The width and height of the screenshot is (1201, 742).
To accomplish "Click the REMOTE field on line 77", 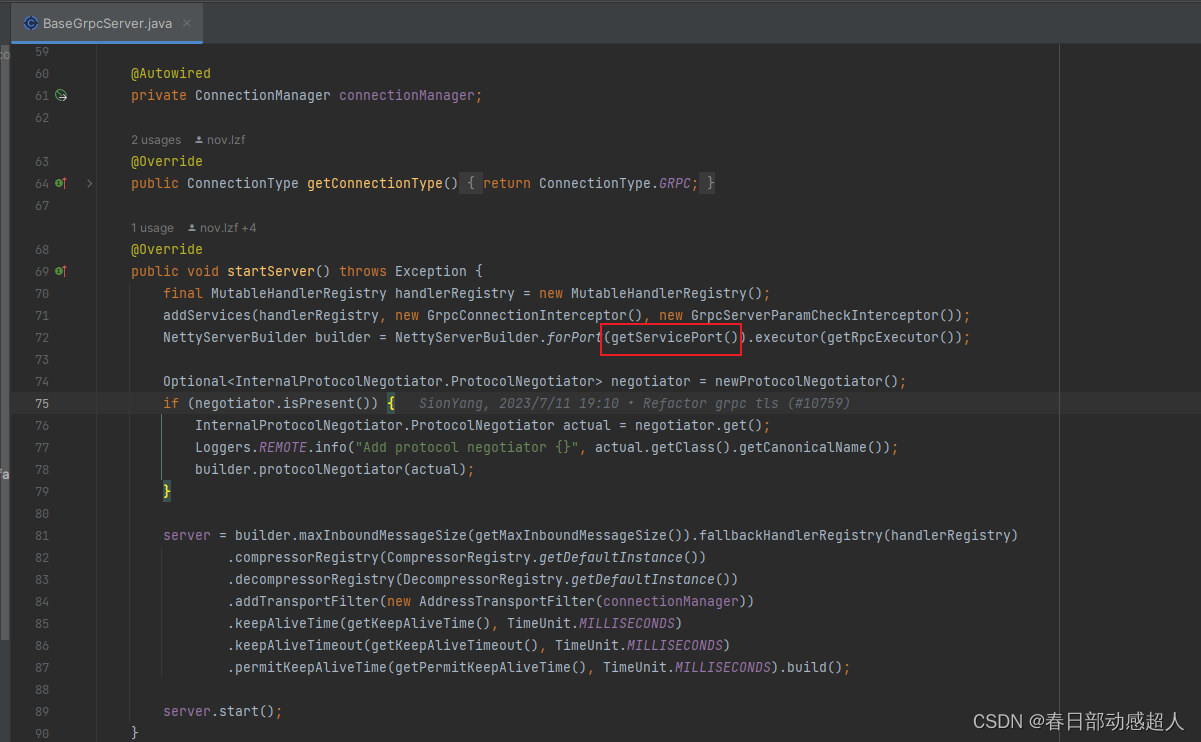I will (283, 448).
